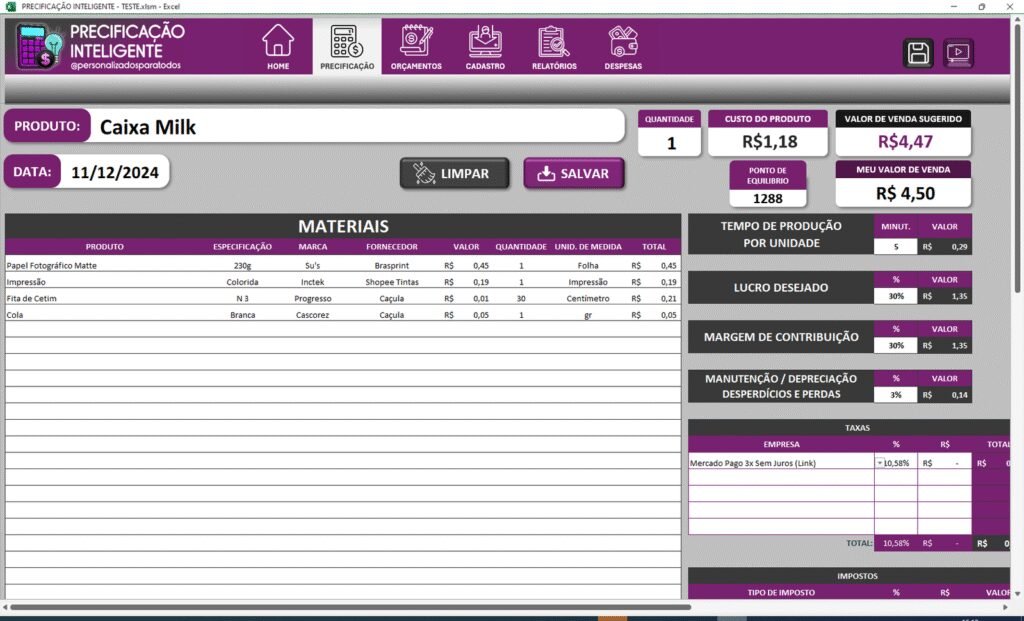Open the Mercado Pago empresa dropdown arrow
Screen dimensions: 1024x621
pyautogui.click(x=880, y=463)
